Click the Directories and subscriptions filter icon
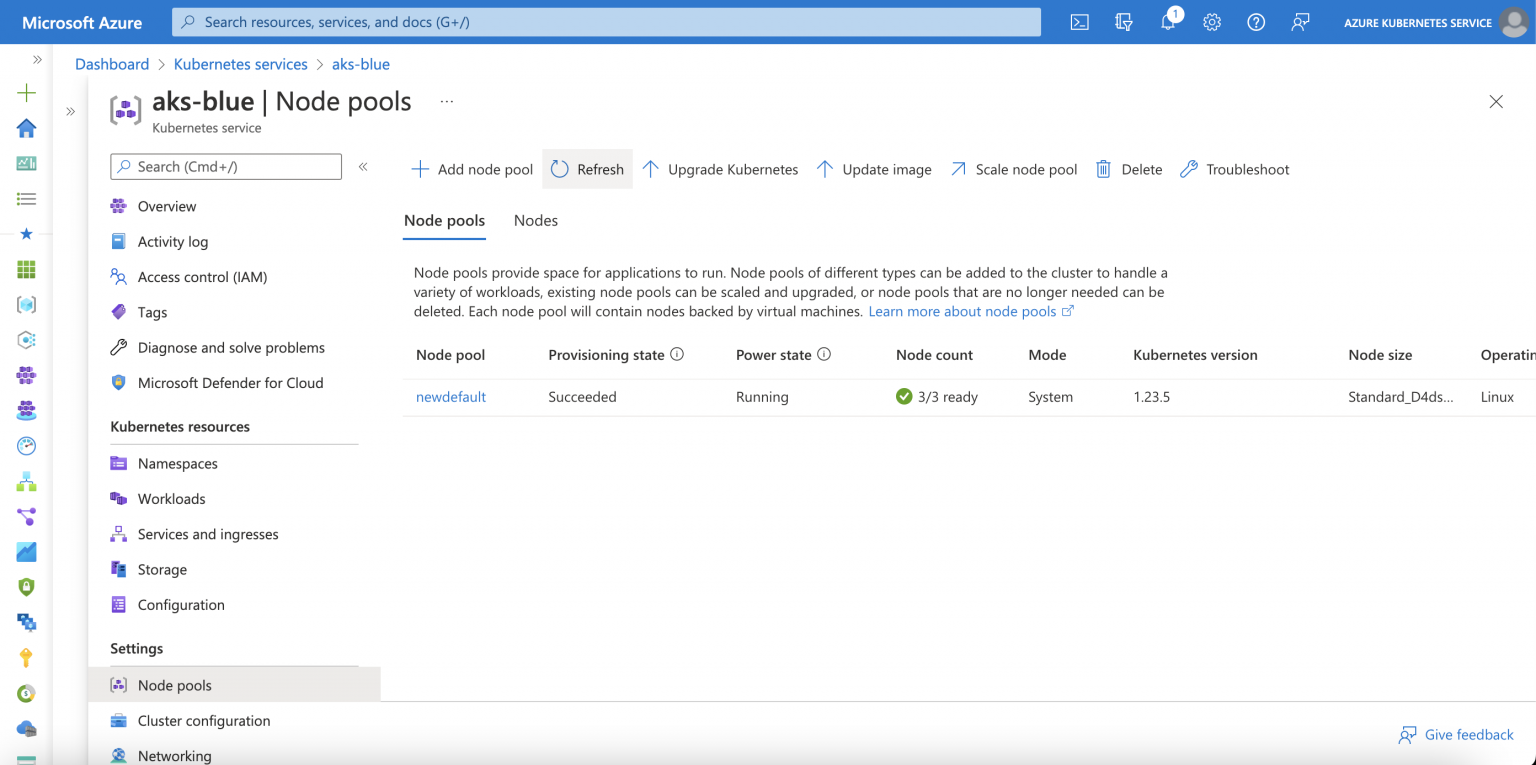 pyautogui.click(x=1123, y=22)
